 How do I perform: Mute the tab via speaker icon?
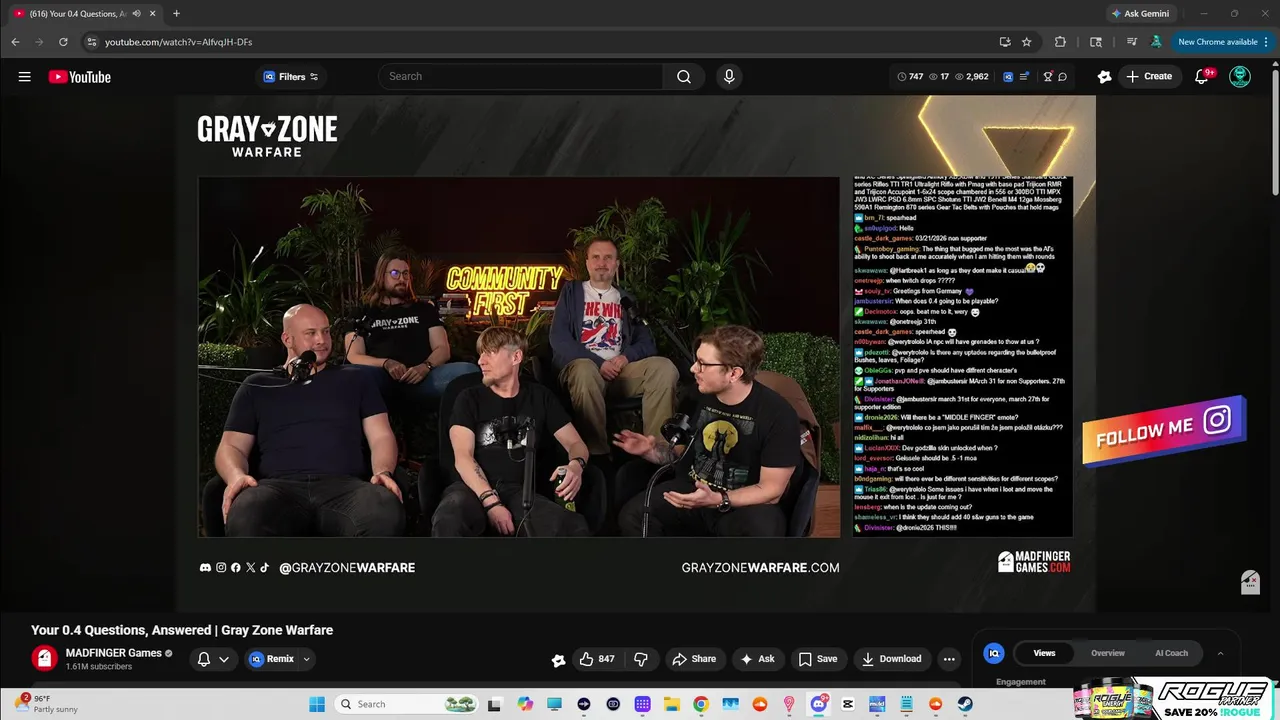click(x=136, y=13)
